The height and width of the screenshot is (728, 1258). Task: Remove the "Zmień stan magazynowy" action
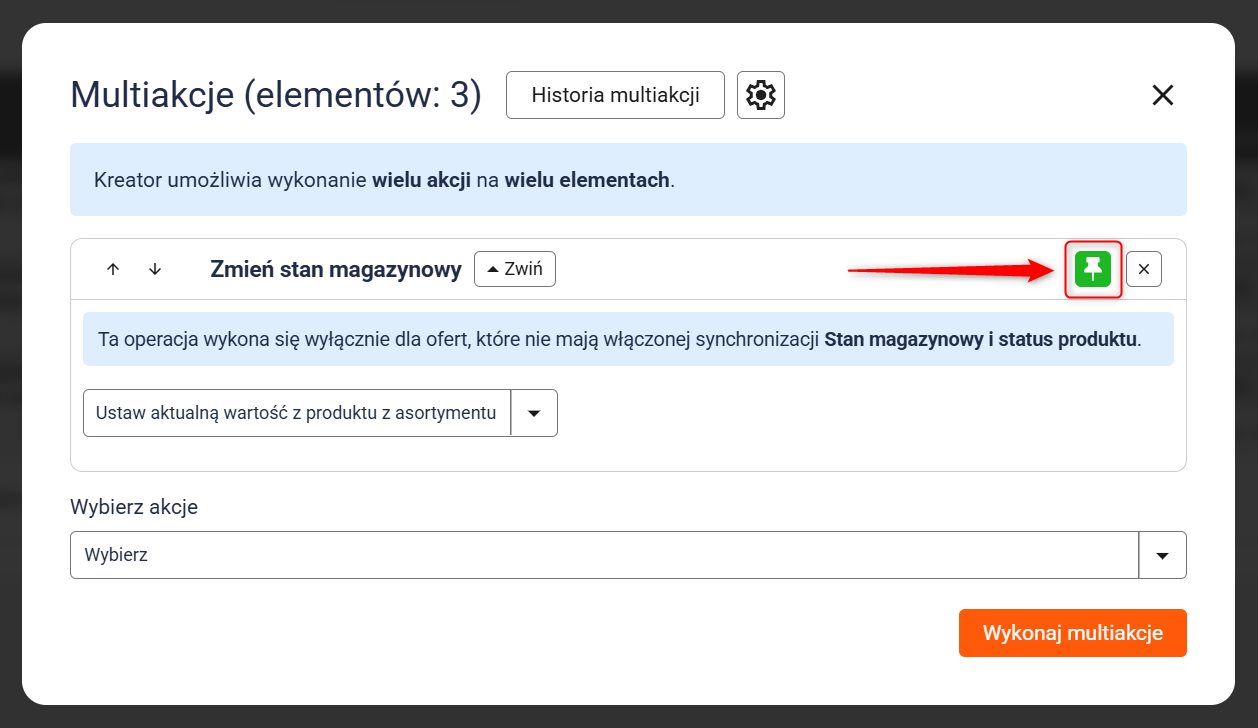1144,269
